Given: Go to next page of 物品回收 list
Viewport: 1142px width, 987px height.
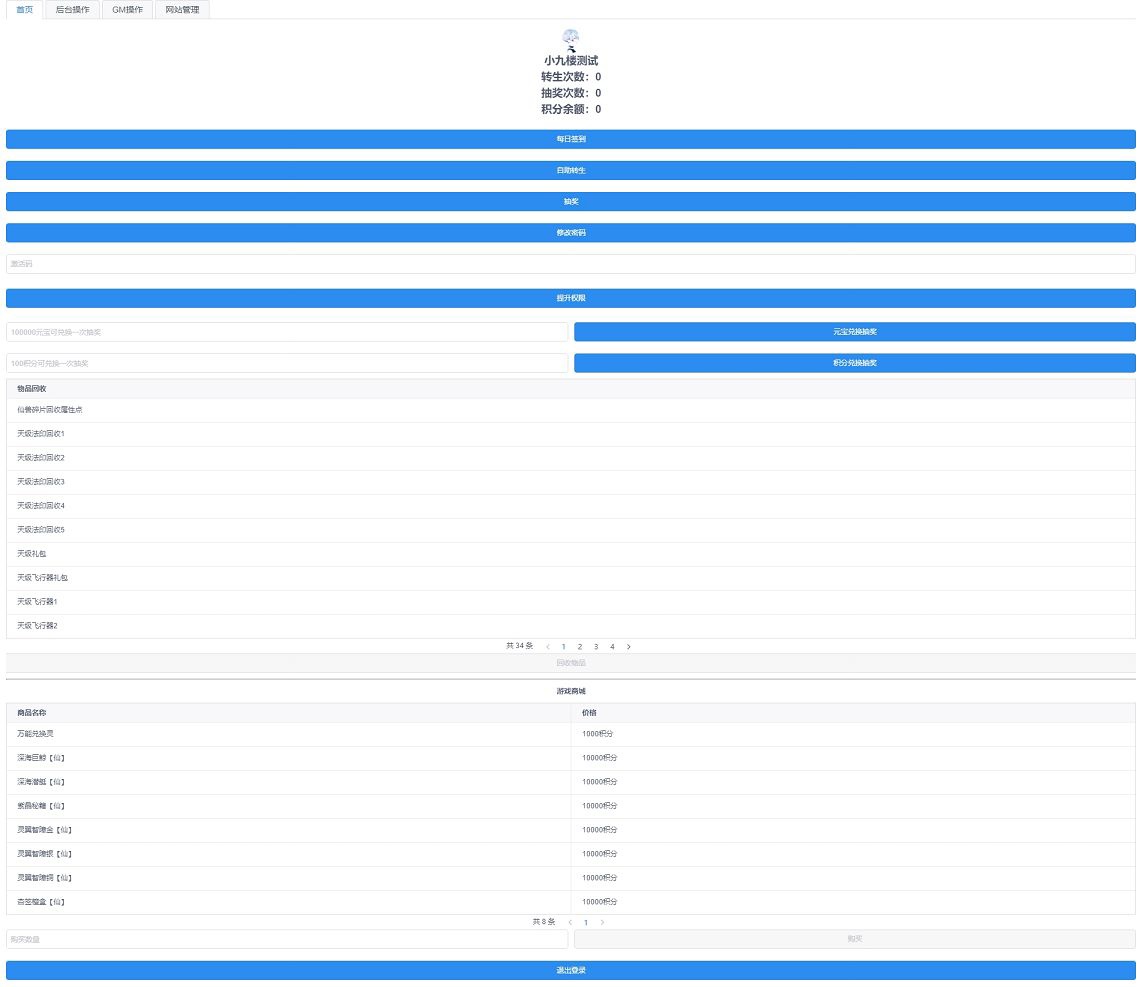Looking at the screenshot, I should pyautogui.click(x=628, y=647).
